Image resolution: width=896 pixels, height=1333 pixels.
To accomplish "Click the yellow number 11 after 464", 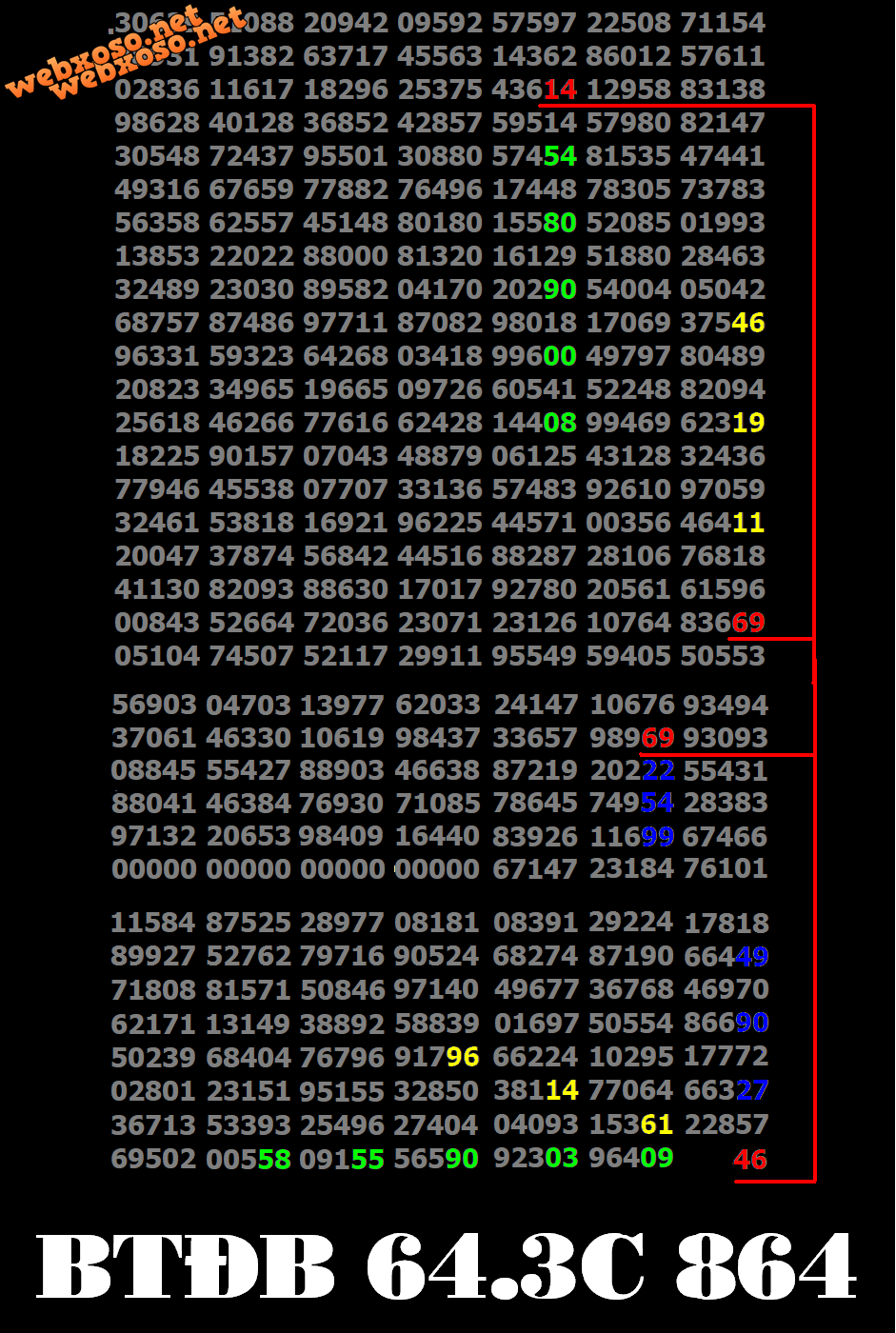I will [747, 523].
